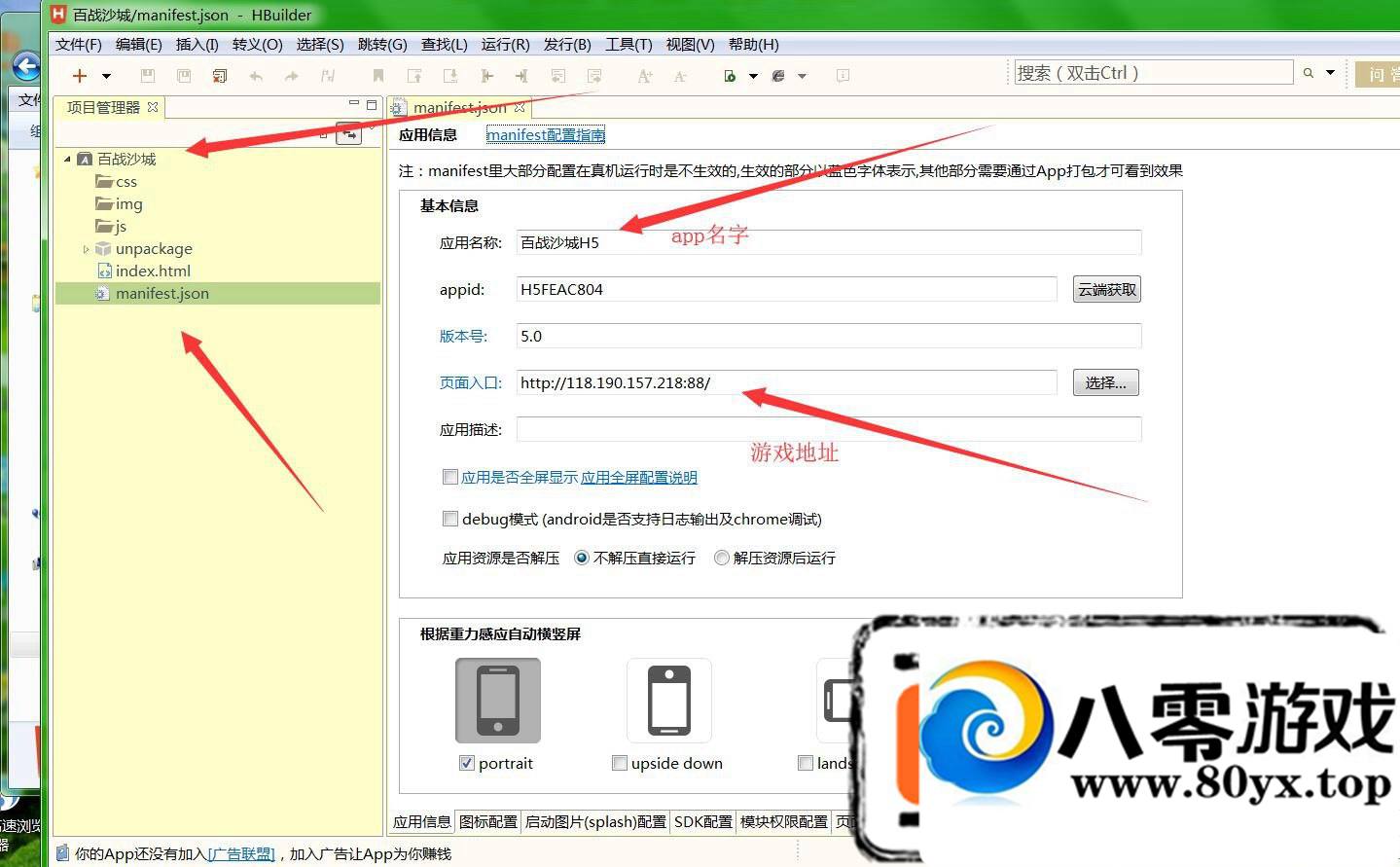Click the Undo arrow icon
1400x867 pixels.
[x=256, y=76]
